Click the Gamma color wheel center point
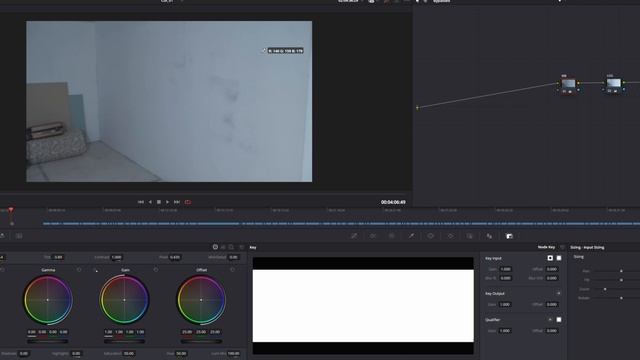Viewport: 640px width, 360px height. click(x=48, y=300)
